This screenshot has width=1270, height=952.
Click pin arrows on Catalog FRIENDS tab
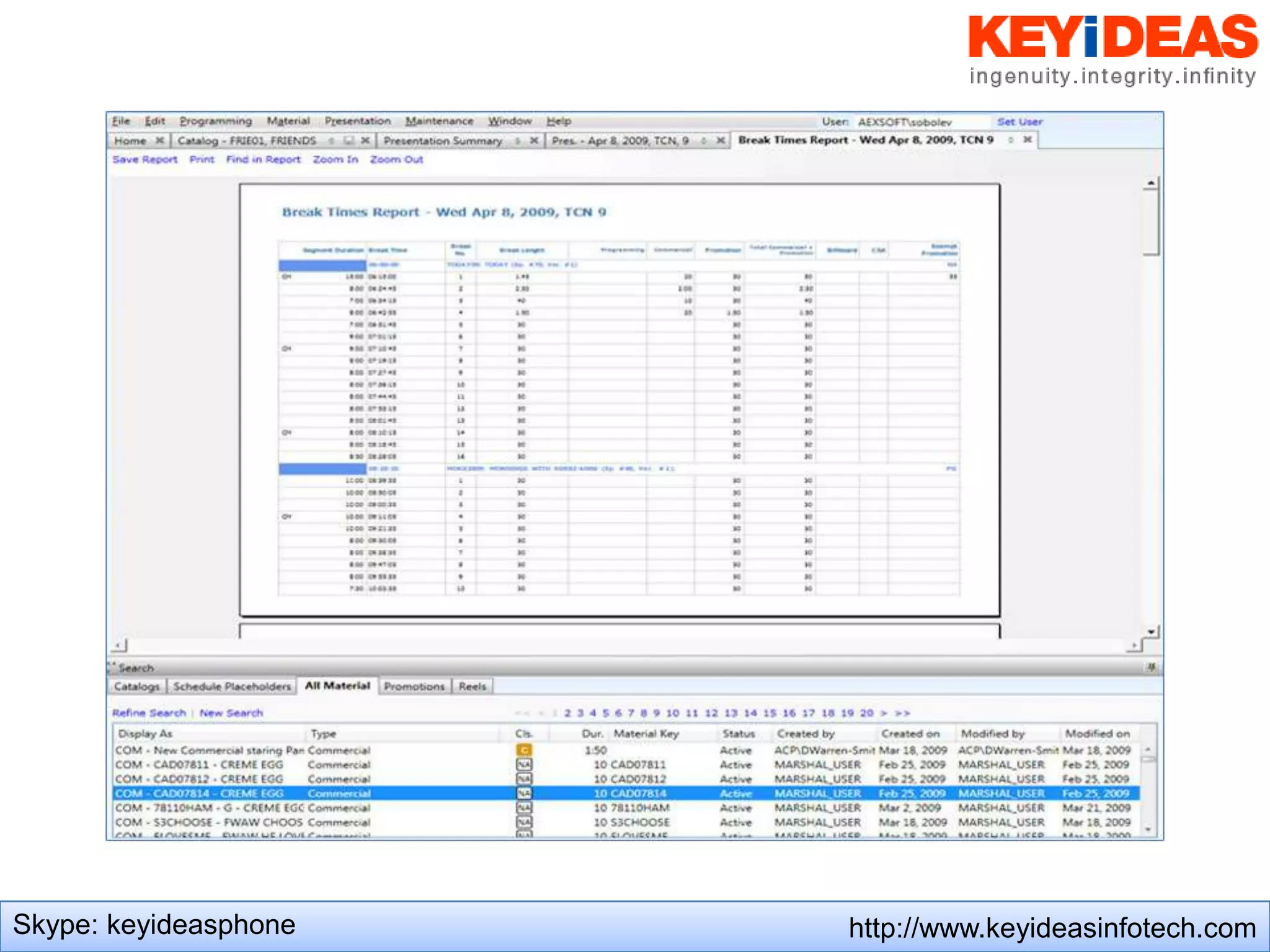pyautogui.click(x=331, y=141)
